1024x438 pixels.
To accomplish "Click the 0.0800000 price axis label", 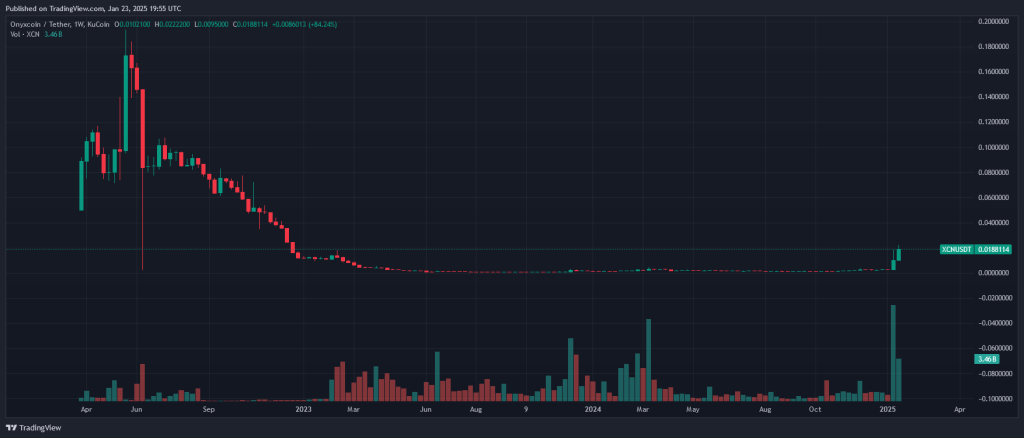I will (x=993, y=172).
